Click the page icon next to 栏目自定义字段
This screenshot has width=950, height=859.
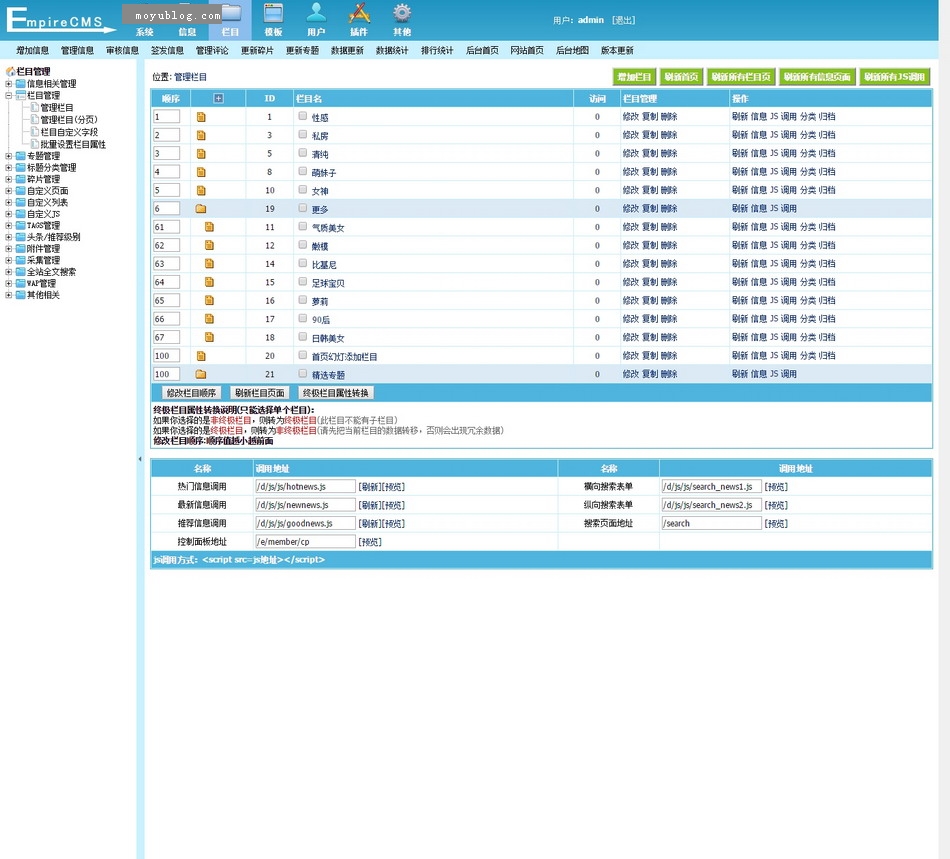(x=35, y=131)
